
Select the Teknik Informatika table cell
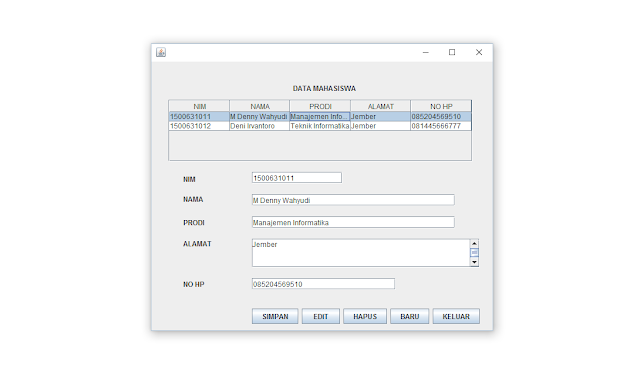pos(320,126)
